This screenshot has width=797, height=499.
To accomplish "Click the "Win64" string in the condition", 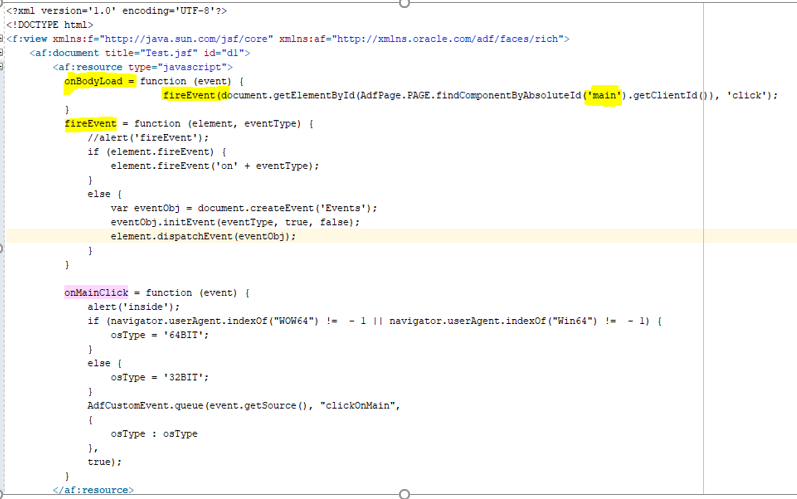I will coord(574,321).
